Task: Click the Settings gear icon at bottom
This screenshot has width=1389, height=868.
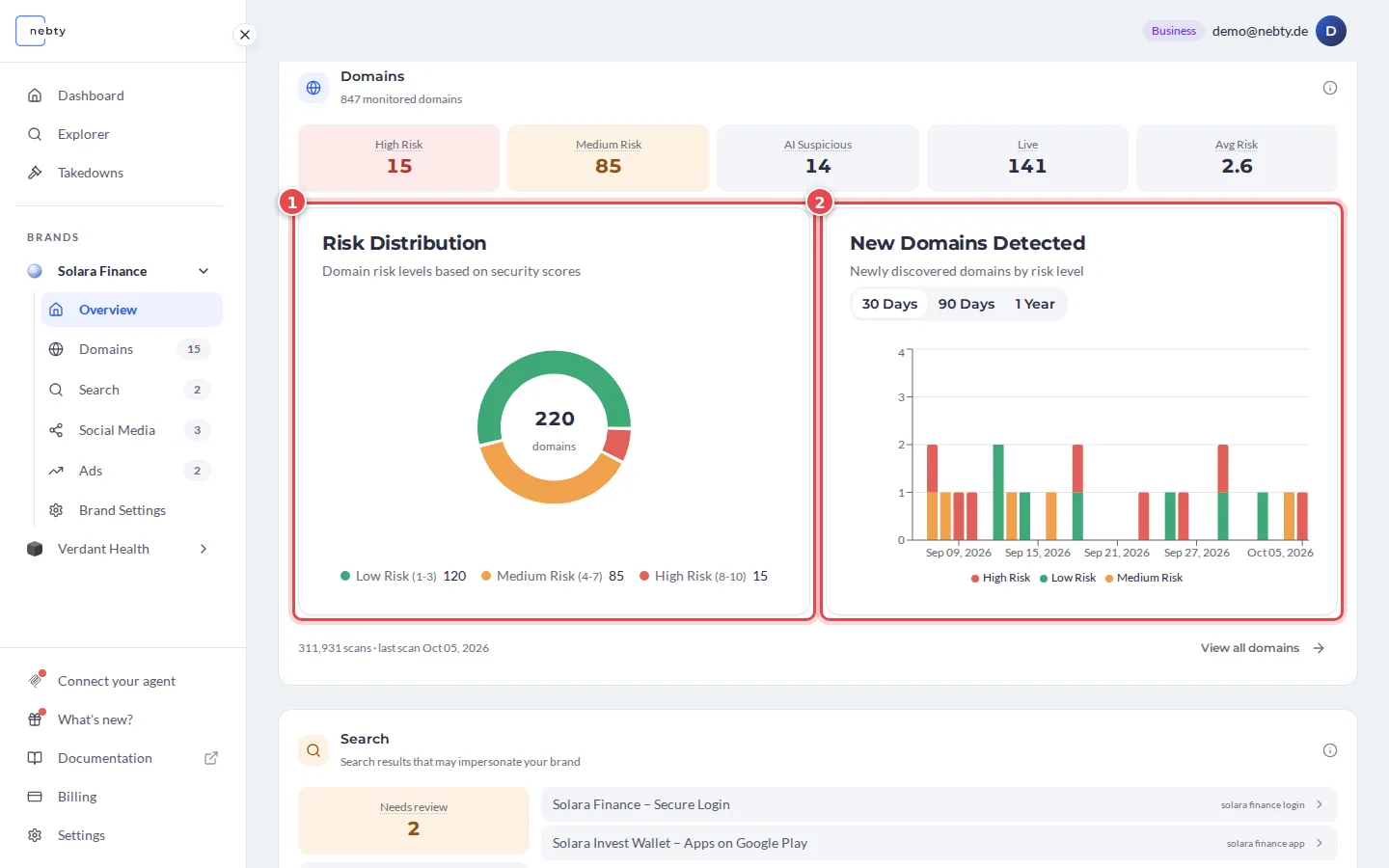Action: [35, 835]
